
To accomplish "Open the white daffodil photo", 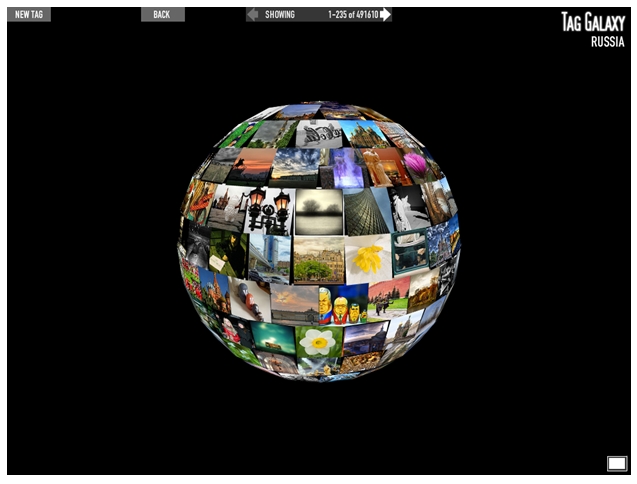I will pyautogui.click(x=319, y=342).
